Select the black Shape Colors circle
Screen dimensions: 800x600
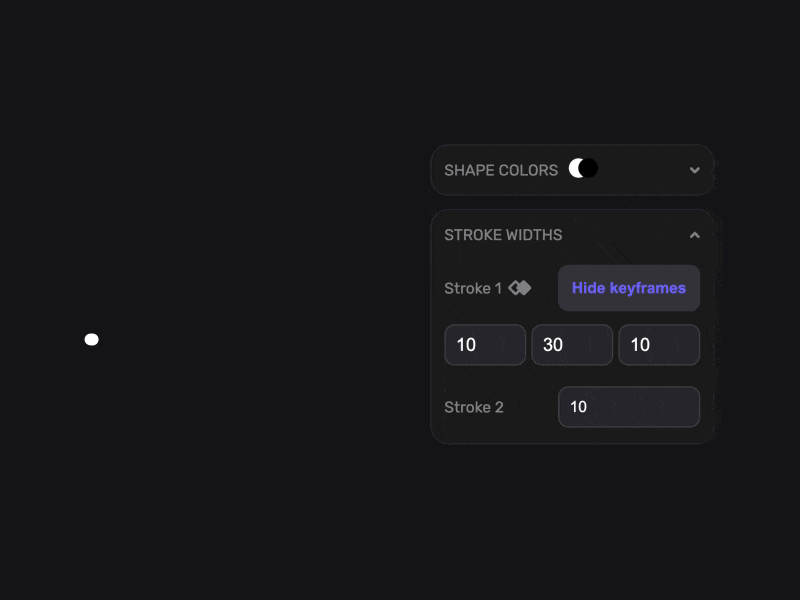click(x=588, y=168)
